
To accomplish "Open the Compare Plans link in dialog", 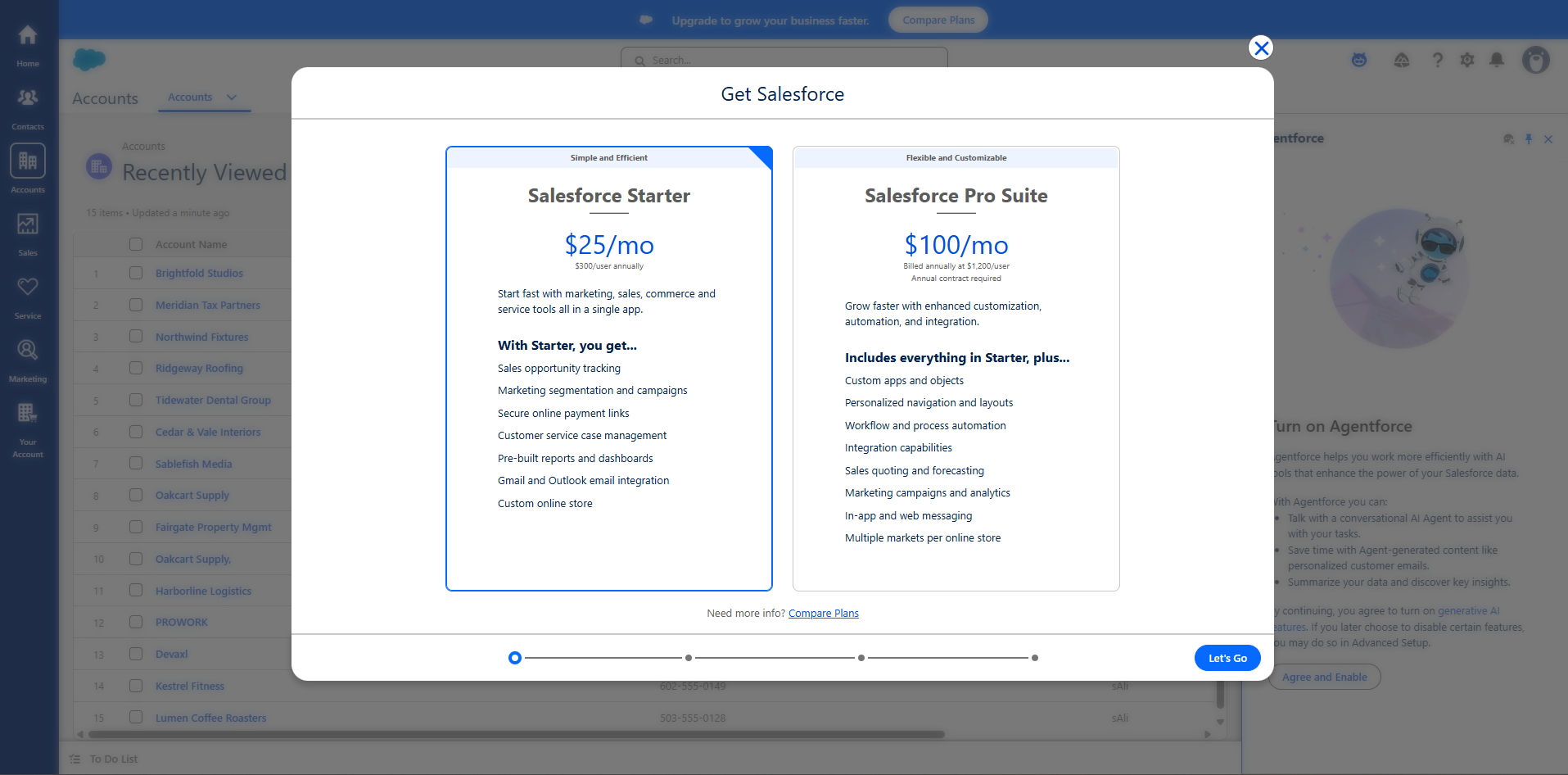I will point(824,613).
